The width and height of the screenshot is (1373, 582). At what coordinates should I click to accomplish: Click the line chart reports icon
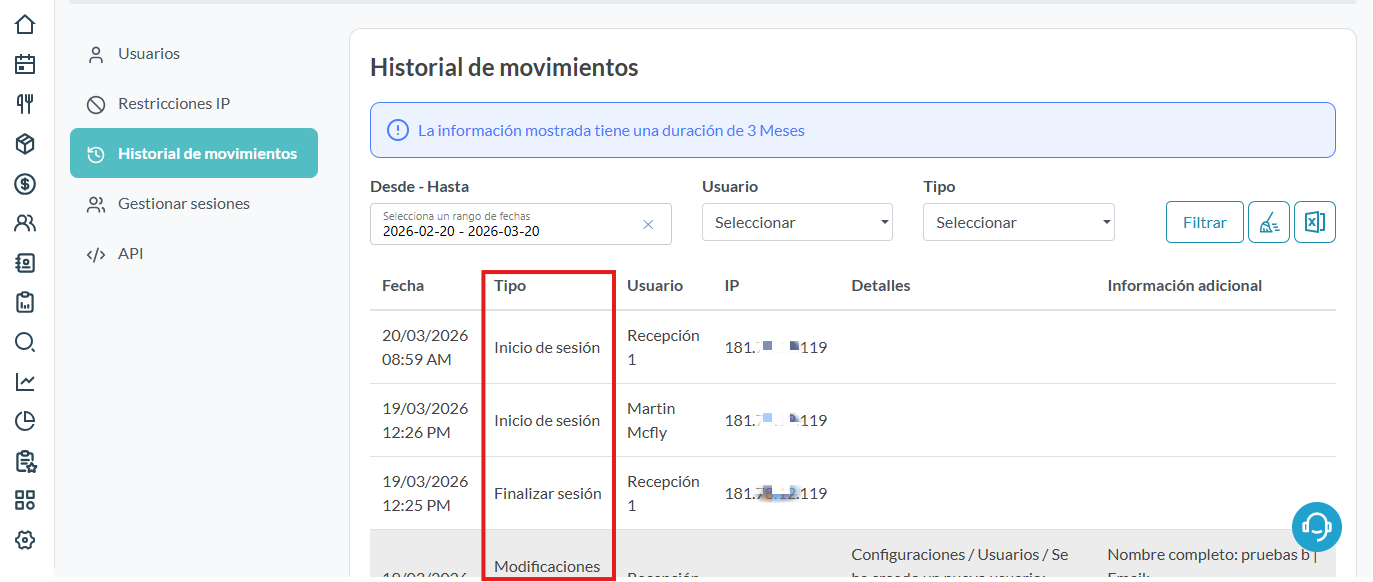25,382
